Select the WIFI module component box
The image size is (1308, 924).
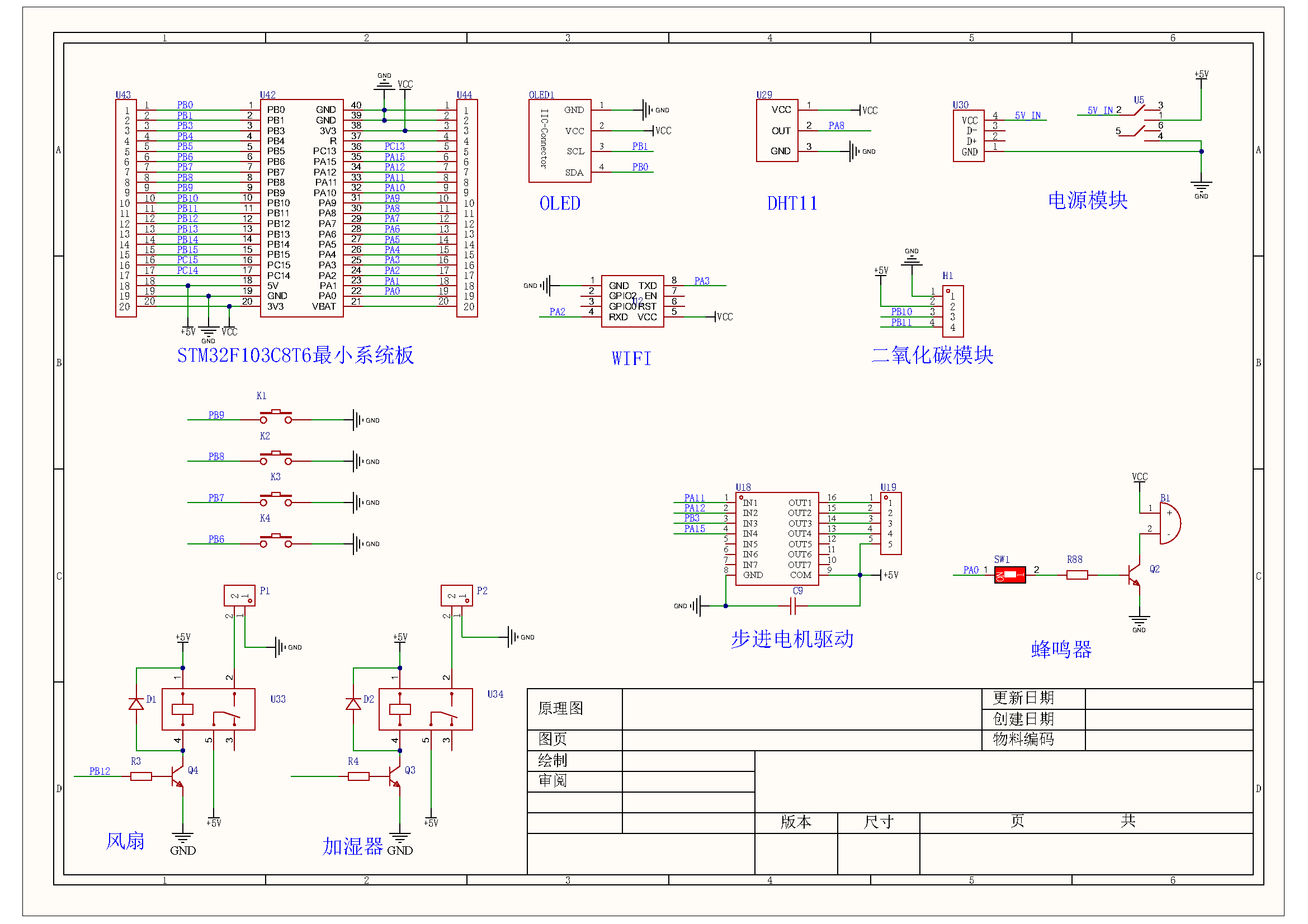click(x=633, y=301)
